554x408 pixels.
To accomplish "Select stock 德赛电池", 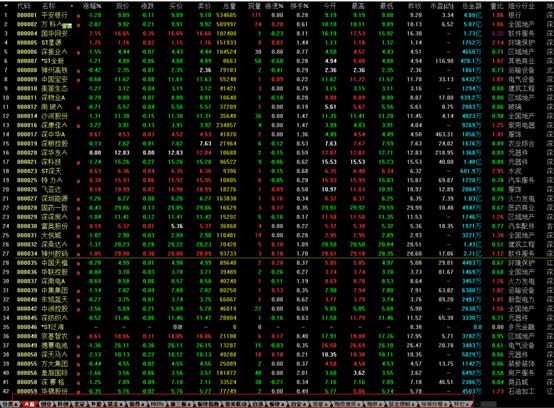I will point(54,346).
